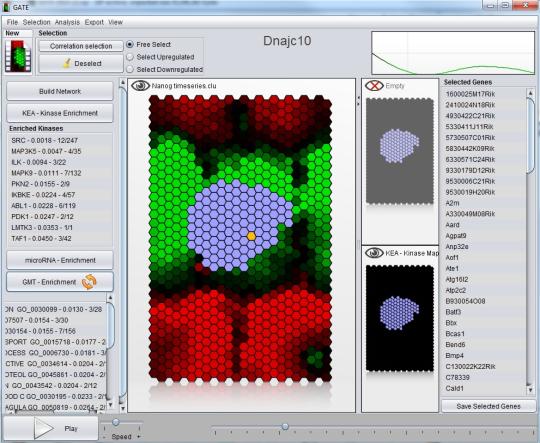Click the Build Network button

point(60,91)
